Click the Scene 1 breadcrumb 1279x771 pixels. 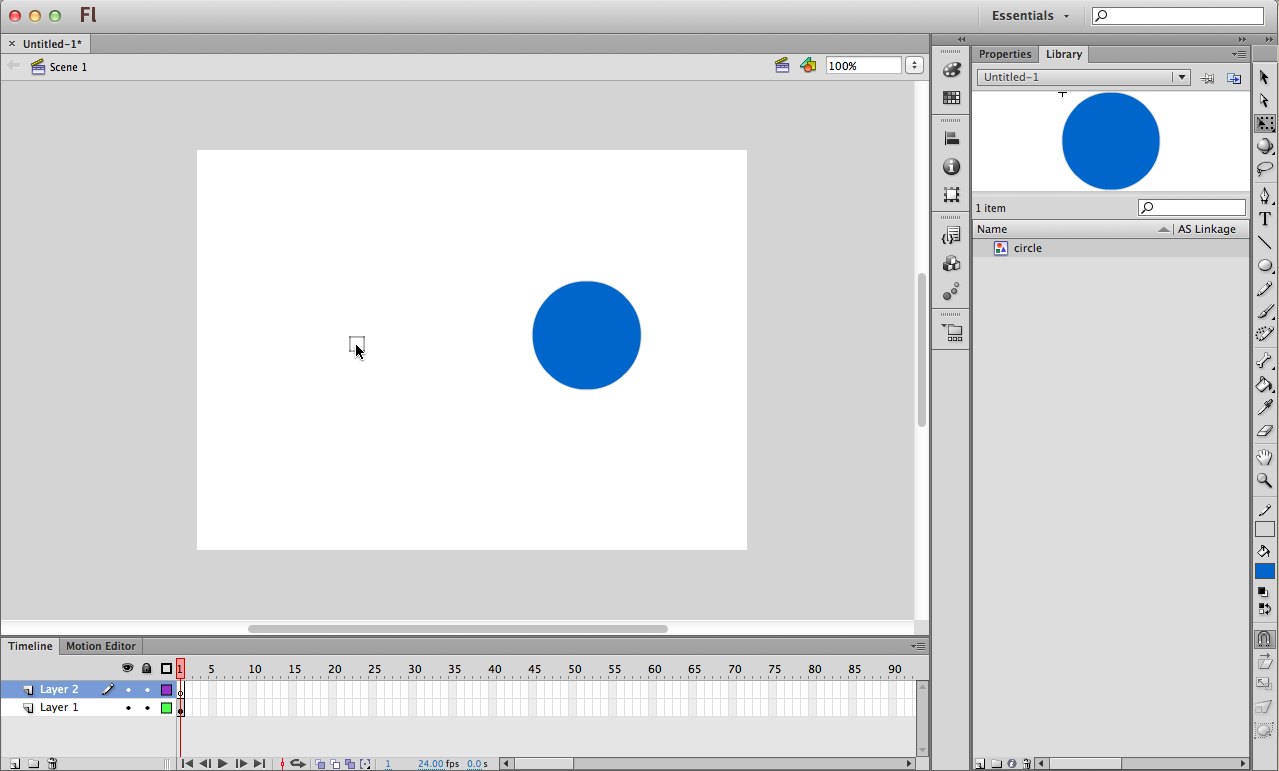click(x=68, y=67)
